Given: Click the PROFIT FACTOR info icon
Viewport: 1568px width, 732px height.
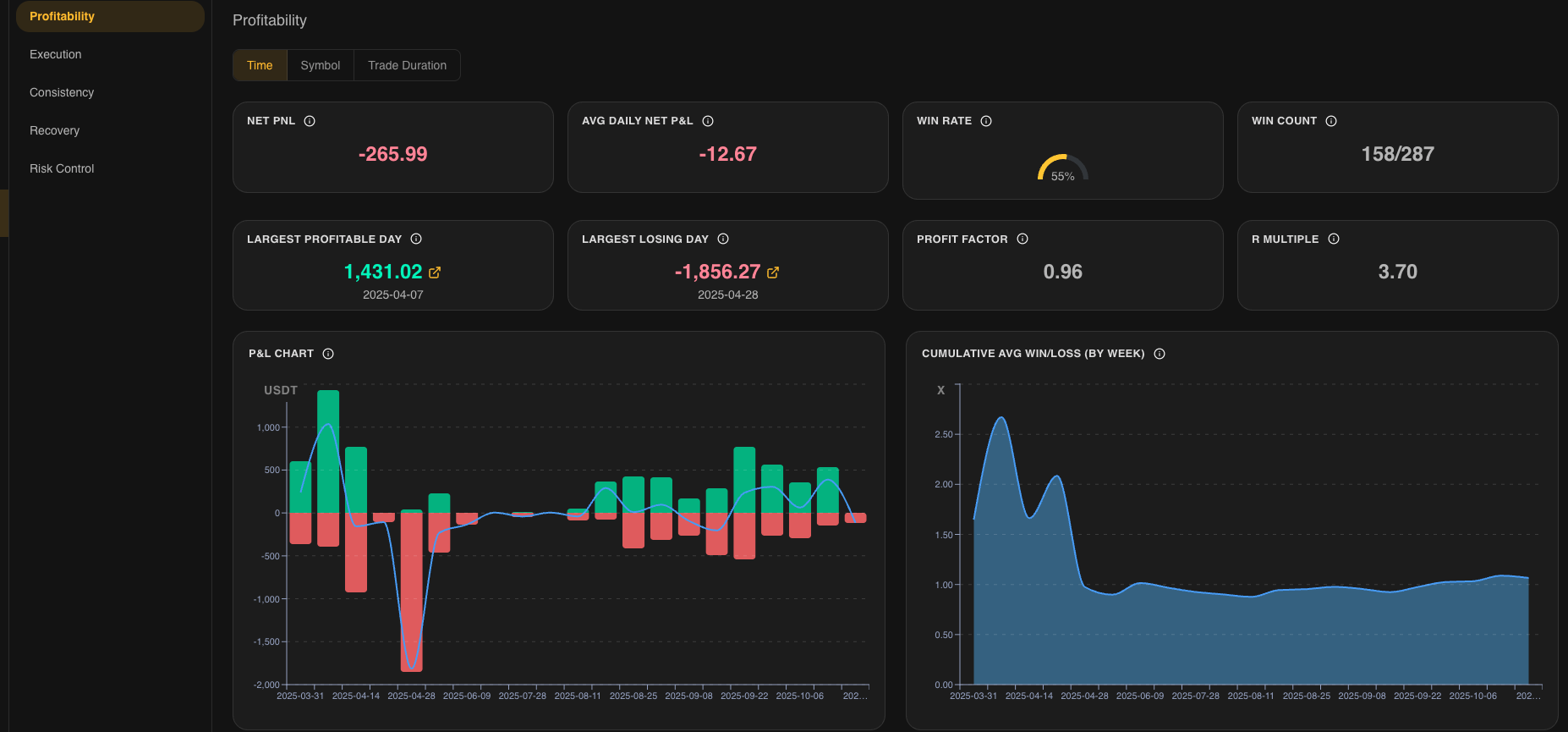Looking at the screenshot, I should click(1022, 239).
